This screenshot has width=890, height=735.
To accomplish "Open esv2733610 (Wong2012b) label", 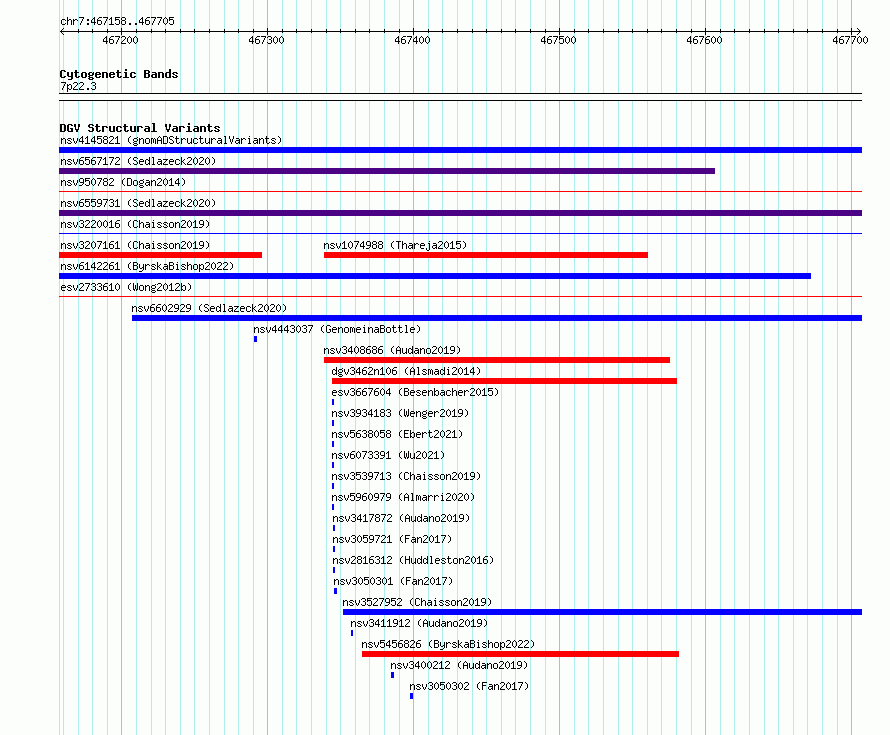I will click(x=126, y=287).
